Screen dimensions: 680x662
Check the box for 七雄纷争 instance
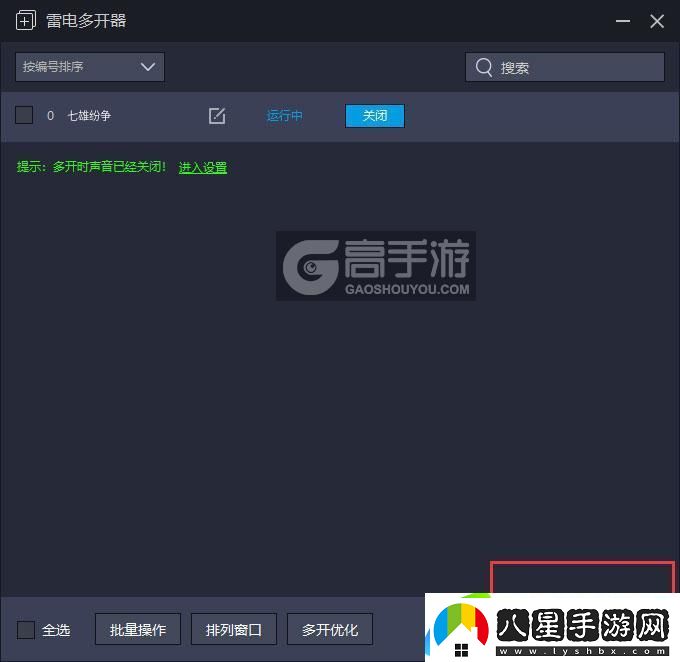(x=24, y=115)
